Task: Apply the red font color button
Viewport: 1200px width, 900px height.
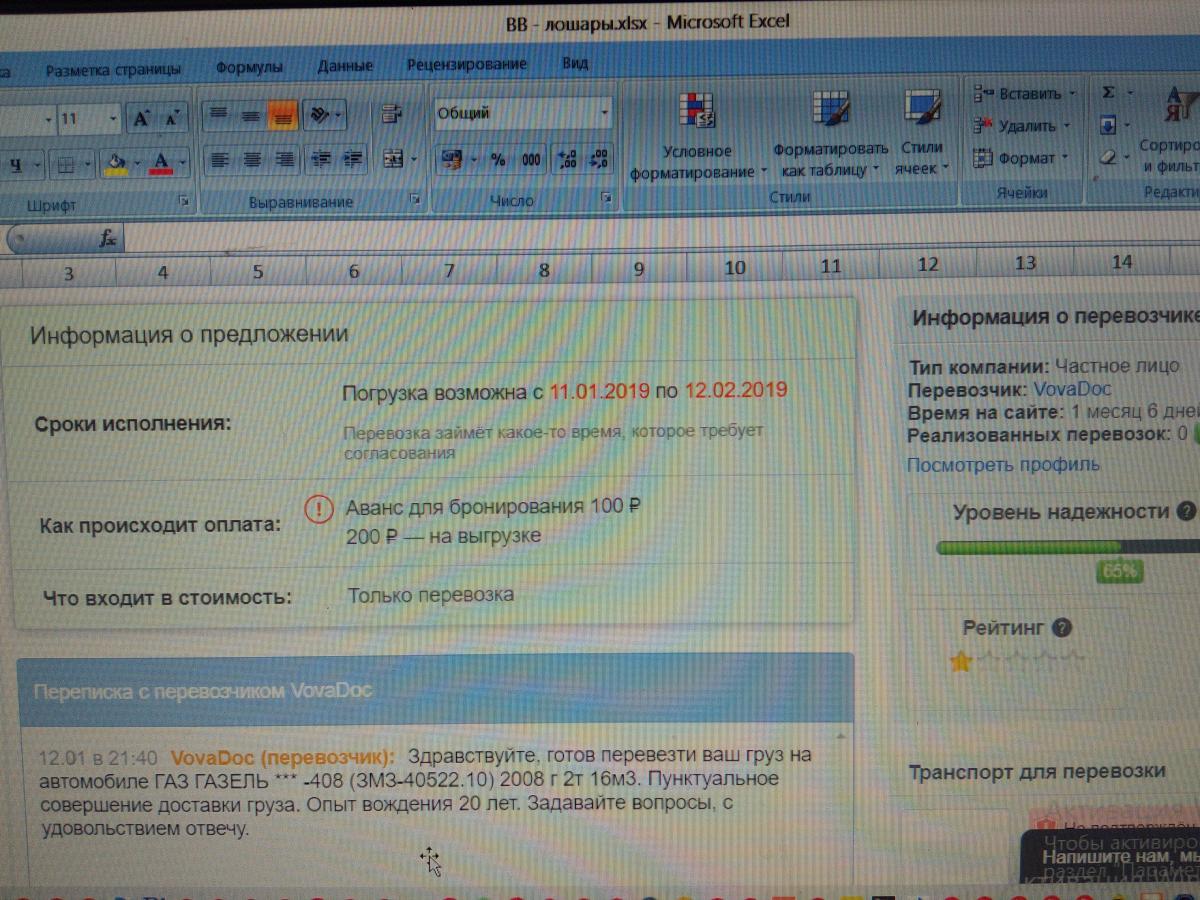Action: pos(162,163)
